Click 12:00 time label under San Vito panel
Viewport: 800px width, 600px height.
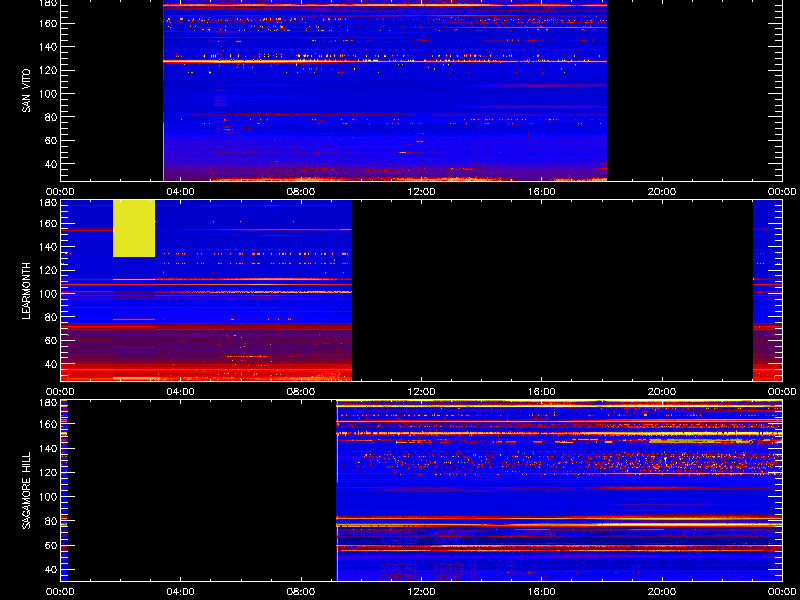pyautogui.click(x=421, y=192)
